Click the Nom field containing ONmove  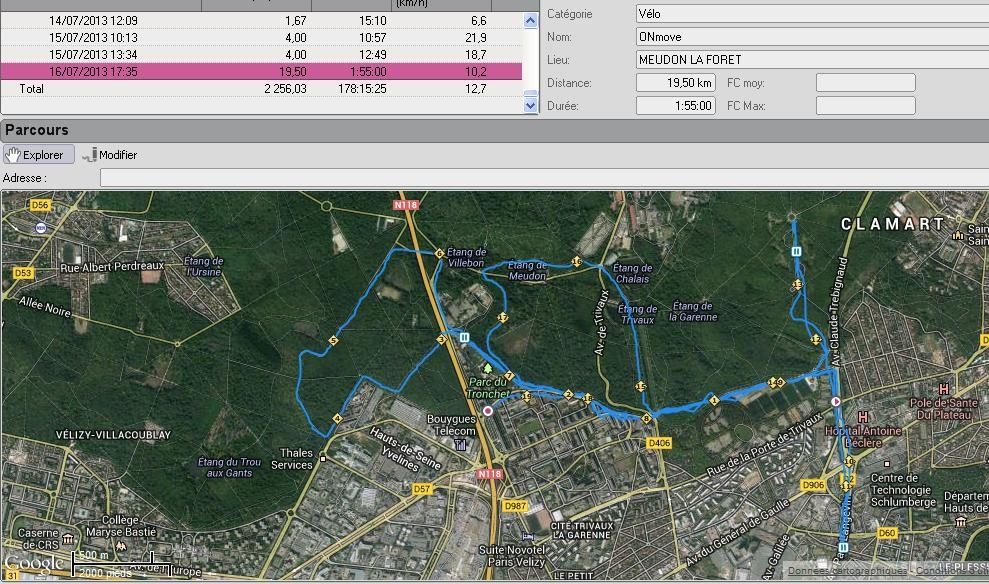810,37
